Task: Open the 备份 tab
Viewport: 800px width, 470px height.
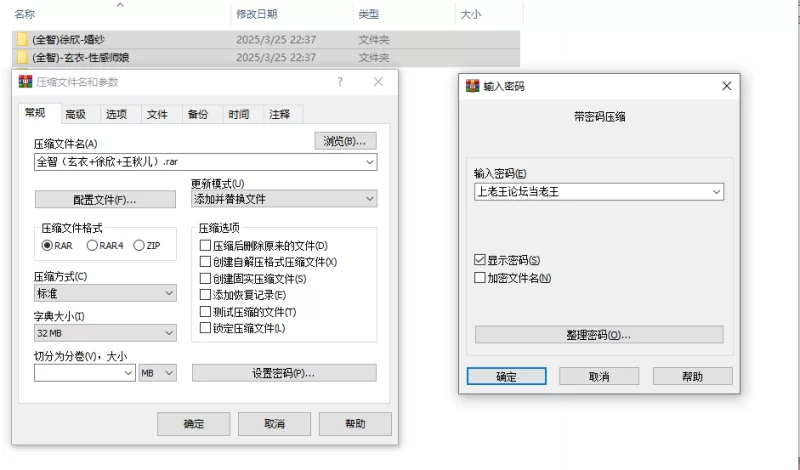Action: pyautogui.click(x=198, y=114)
